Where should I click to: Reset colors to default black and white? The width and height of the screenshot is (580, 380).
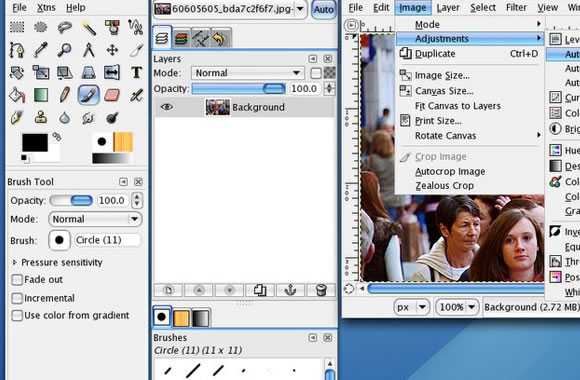point(25,159)
